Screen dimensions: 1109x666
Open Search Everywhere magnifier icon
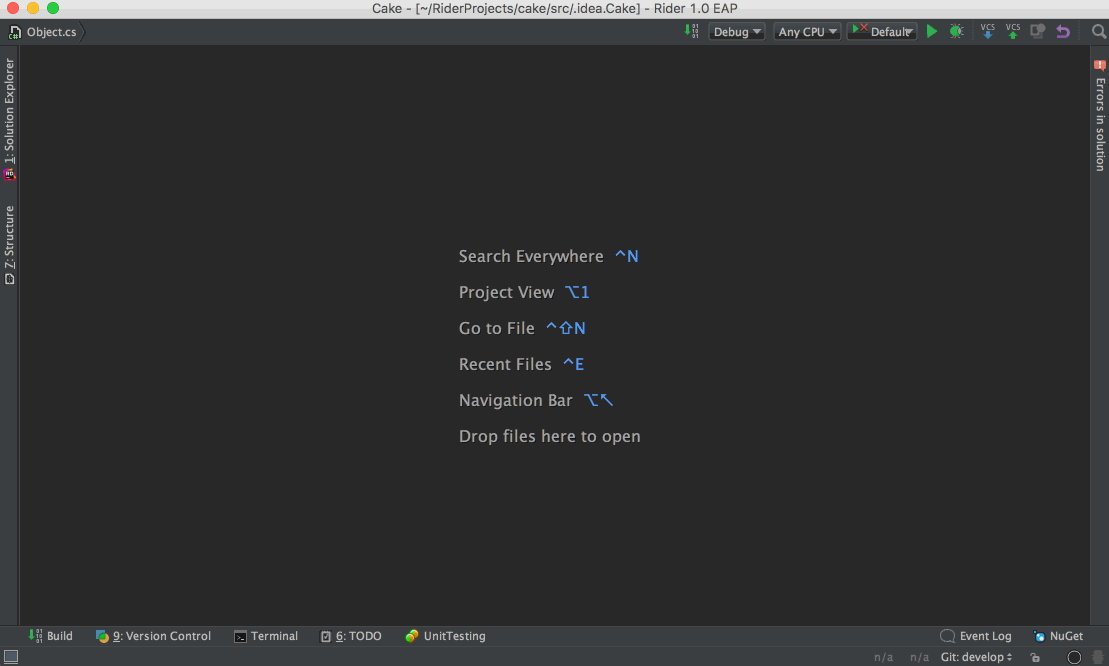point(1098,31)
